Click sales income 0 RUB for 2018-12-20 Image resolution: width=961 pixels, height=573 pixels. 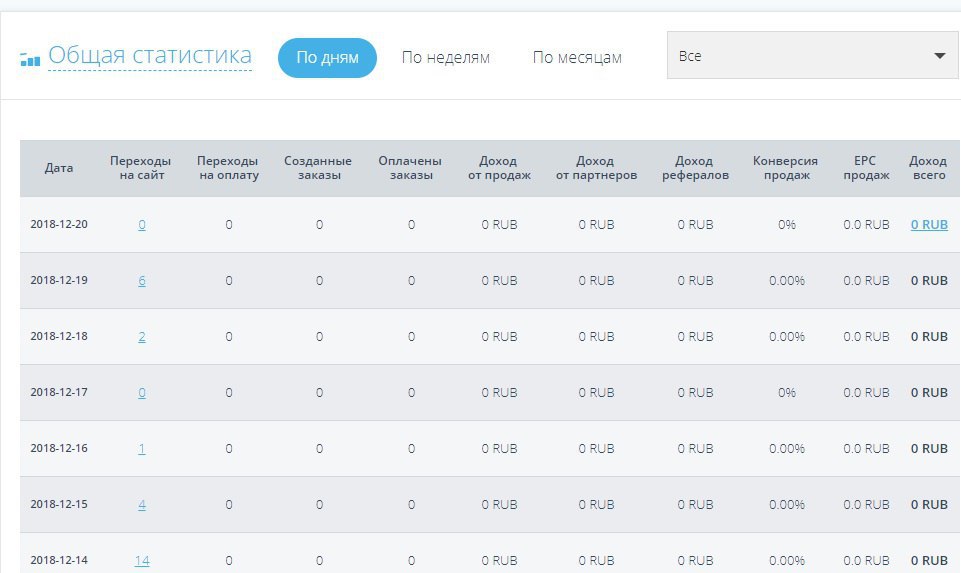click(x=499, y=225)
